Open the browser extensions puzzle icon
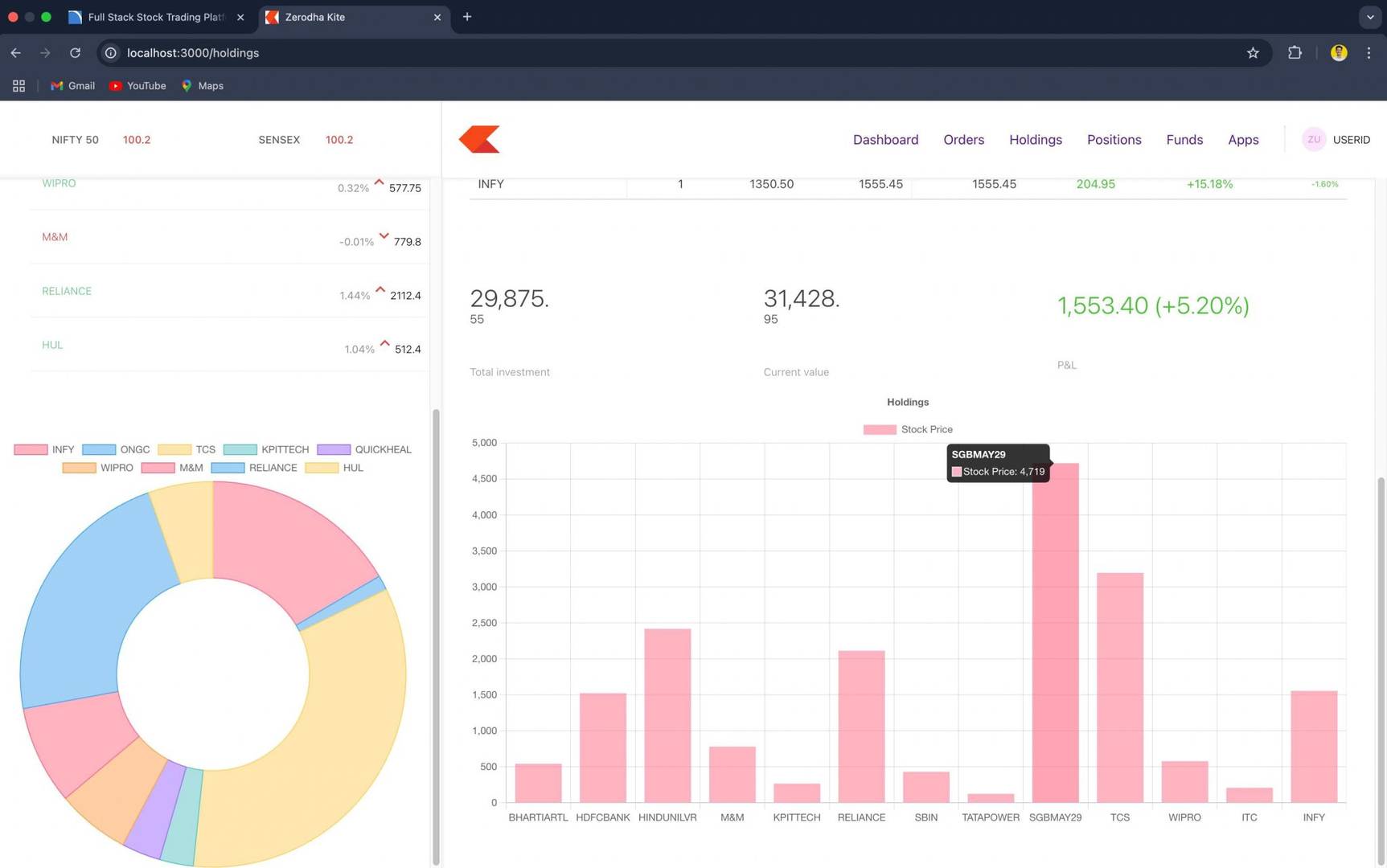1387x868 pixels. tap(1295, 52)
